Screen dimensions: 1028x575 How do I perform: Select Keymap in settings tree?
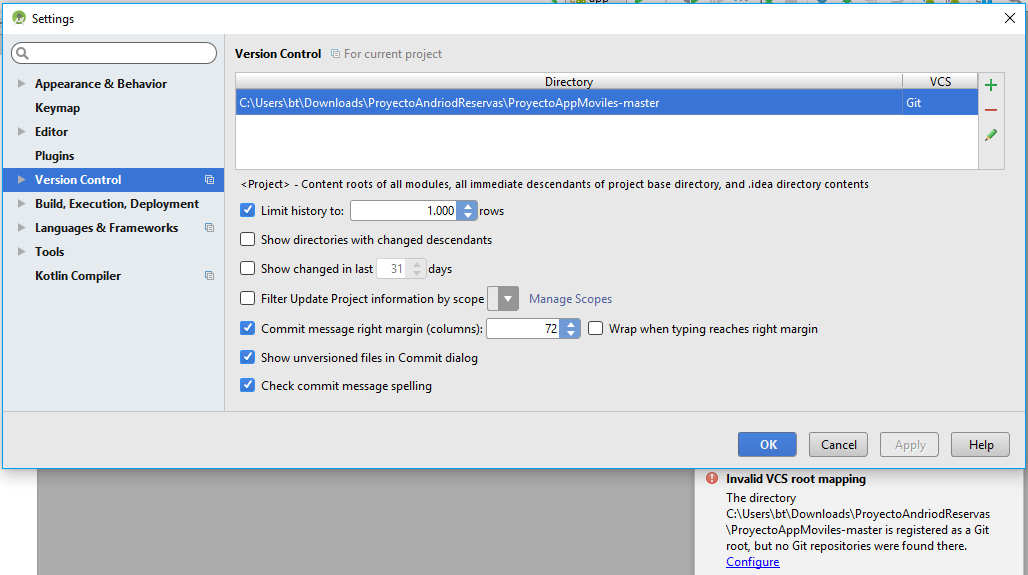pyautogui.click(x=57, y=108)
